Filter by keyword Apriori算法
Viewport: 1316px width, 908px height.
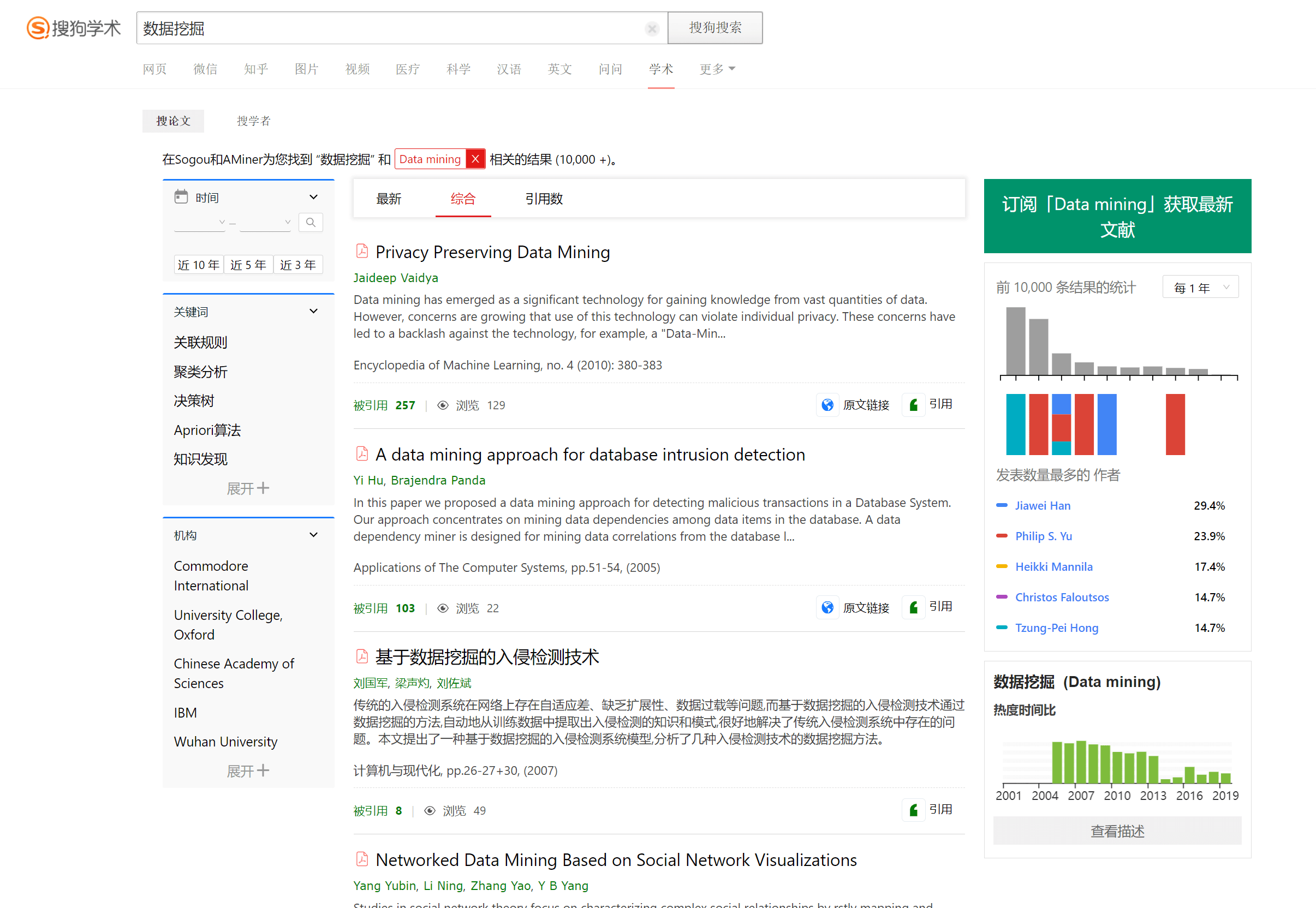tap(207, 429)
